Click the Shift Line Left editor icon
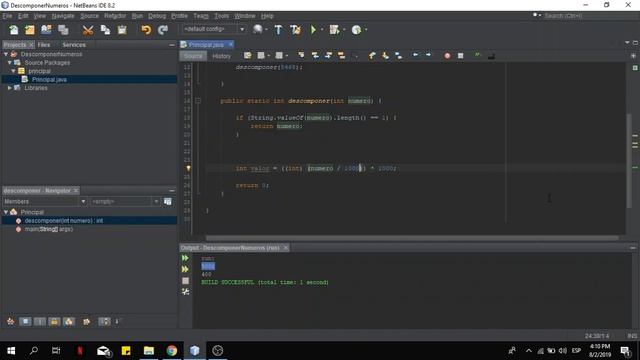Screen dimensions: 640x360 click(415, 55)
